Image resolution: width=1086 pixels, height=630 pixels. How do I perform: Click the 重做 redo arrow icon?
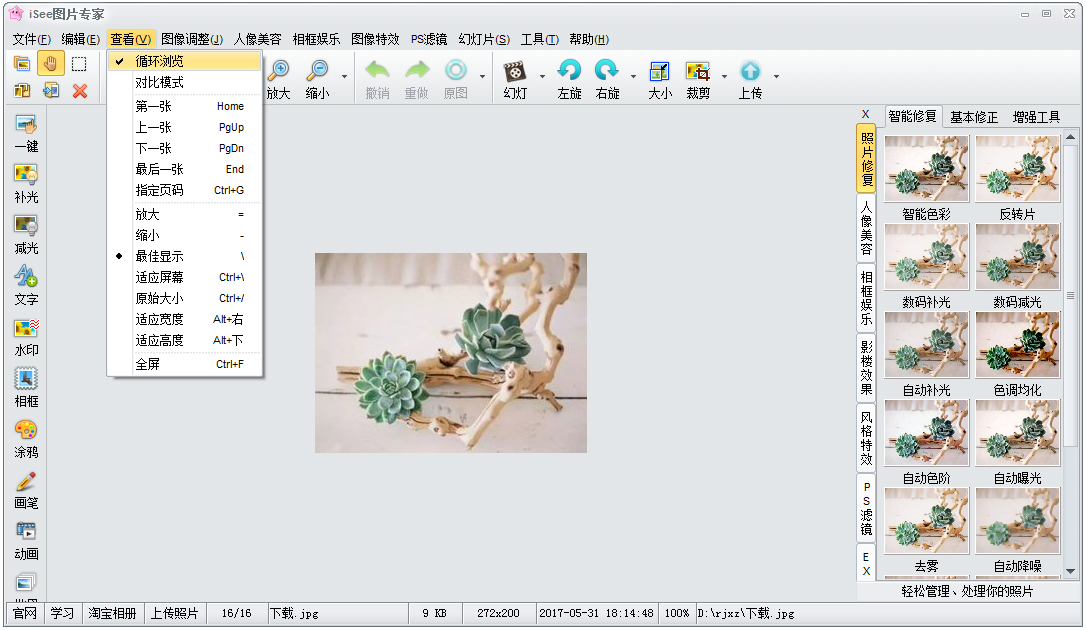417,70
